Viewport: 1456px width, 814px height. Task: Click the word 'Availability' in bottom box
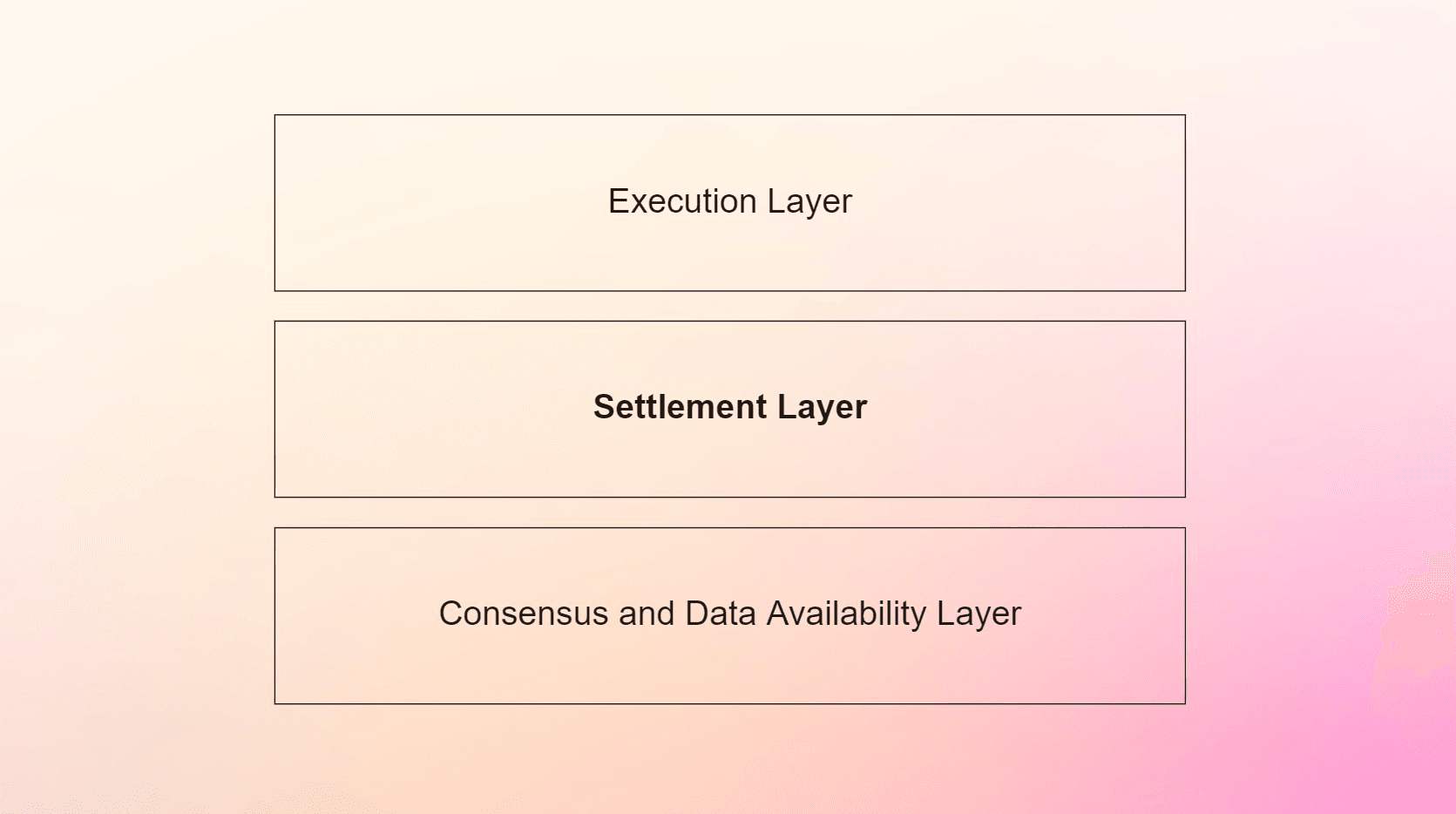846,614
